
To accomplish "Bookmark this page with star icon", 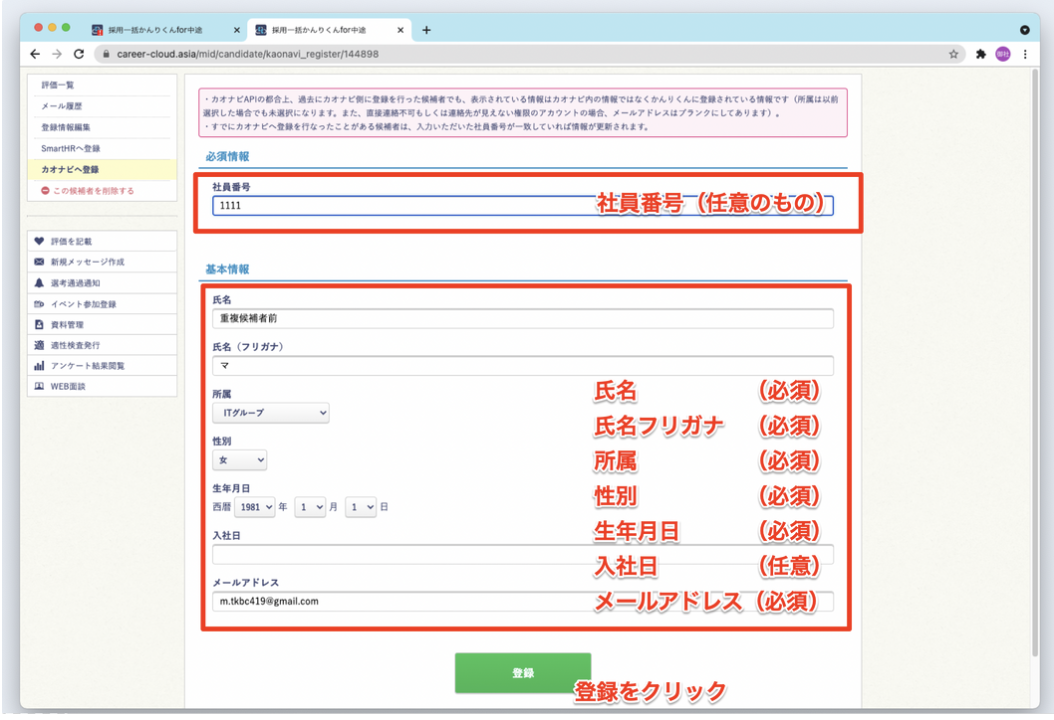I will pos(954,54).
